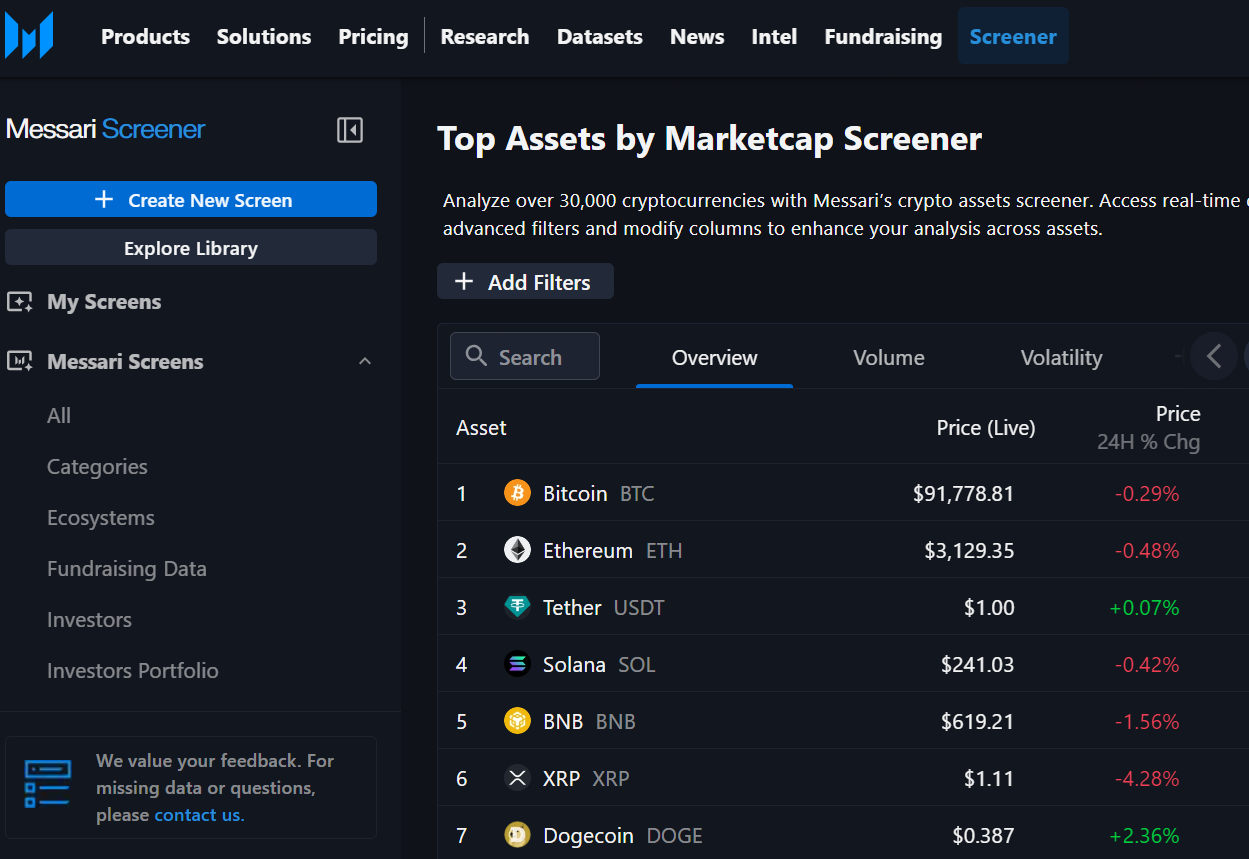Click the Explore Library button
This screenshot has height=859, width=1249.
click(x=191, y=248)
